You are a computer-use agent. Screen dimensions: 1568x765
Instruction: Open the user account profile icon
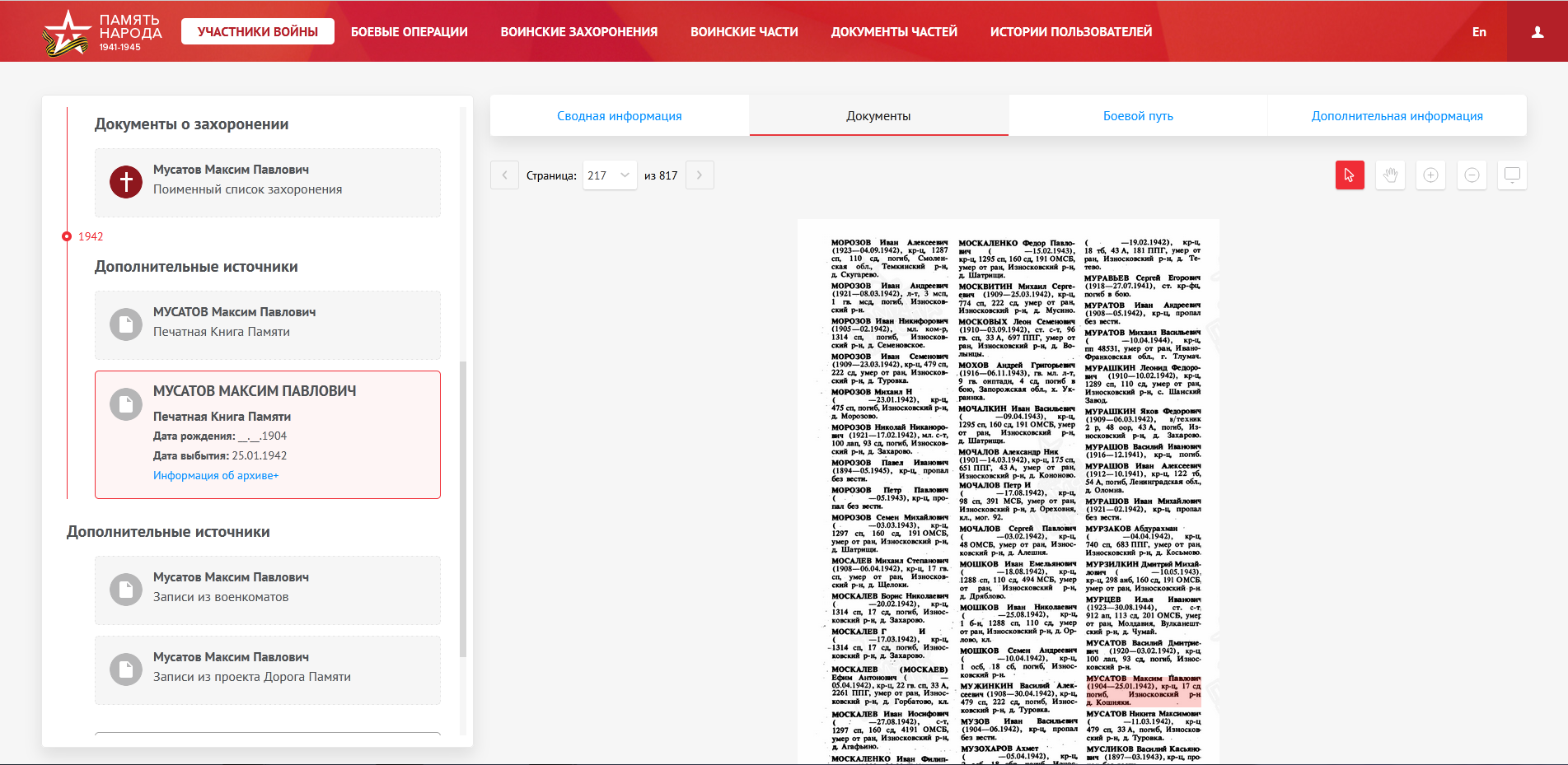(x=1537, y=32)
